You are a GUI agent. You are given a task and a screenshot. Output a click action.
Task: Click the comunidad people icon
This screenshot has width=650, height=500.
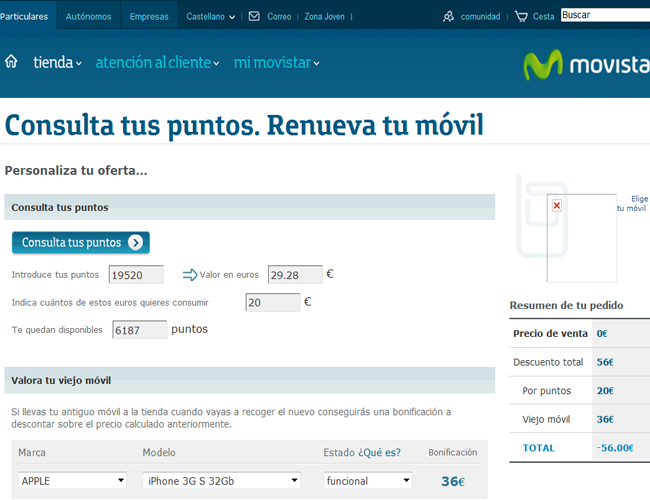tap(448, 17)
